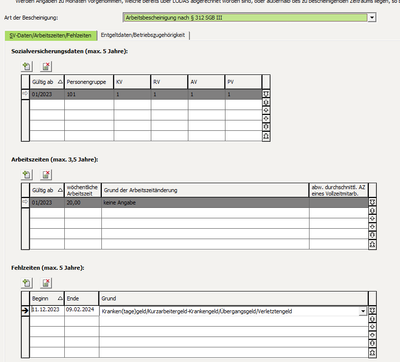
Task: Select the Beginn date 11.12.2023
Action: [x=47, y=310]
